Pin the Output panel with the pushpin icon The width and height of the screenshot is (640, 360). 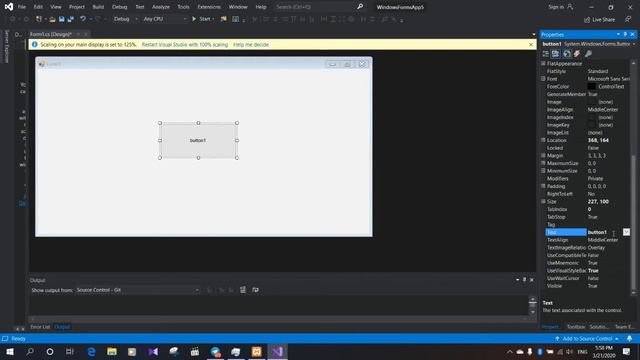pos(524,280)
